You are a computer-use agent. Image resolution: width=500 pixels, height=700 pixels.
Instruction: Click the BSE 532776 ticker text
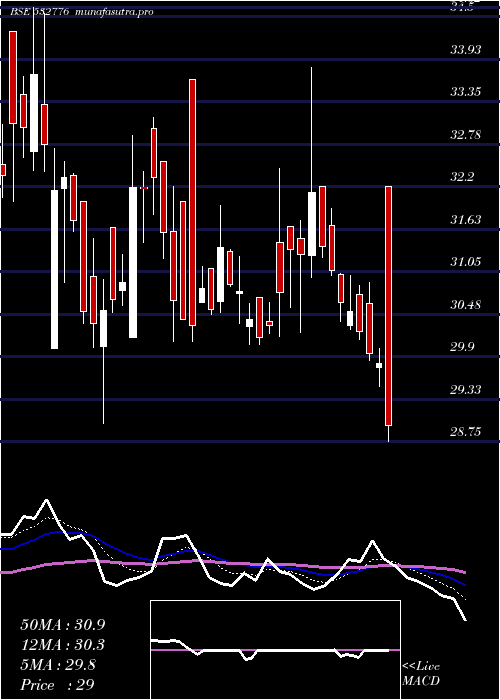click(40, 12)
